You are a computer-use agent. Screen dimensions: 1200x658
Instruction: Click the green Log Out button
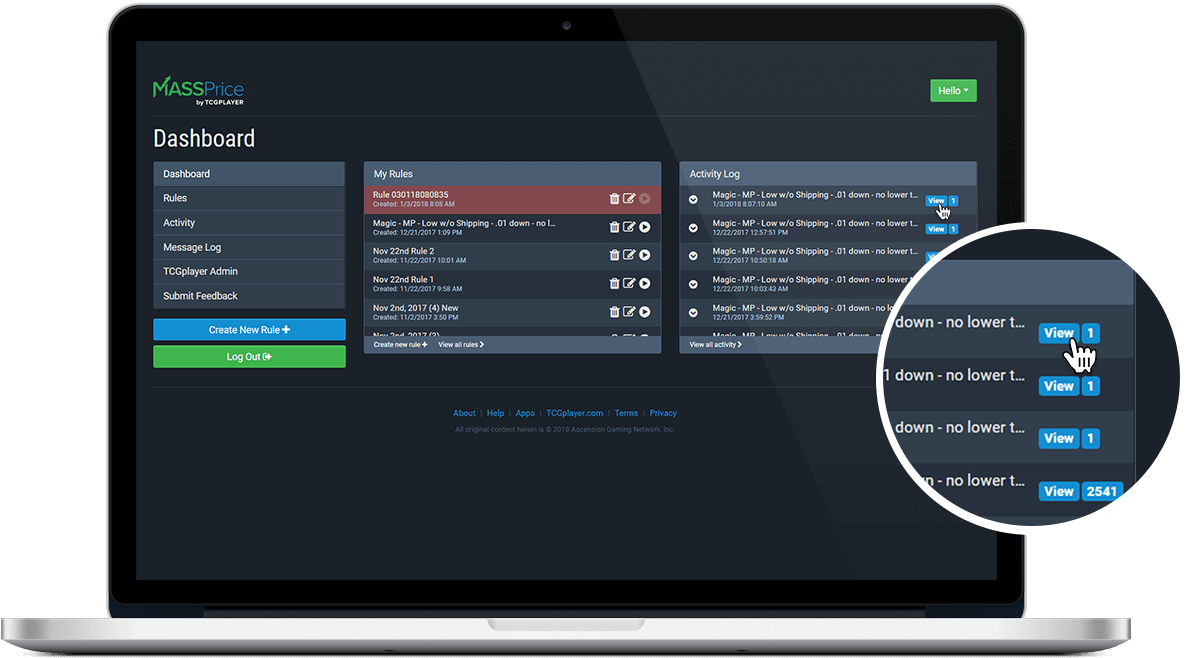tap(249, 356)
